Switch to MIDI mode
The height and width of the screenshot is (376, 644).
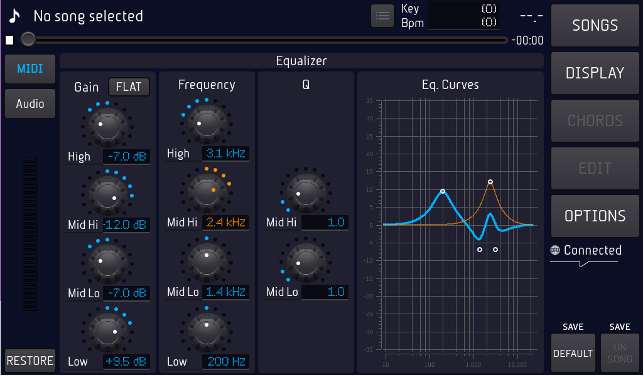30,69
